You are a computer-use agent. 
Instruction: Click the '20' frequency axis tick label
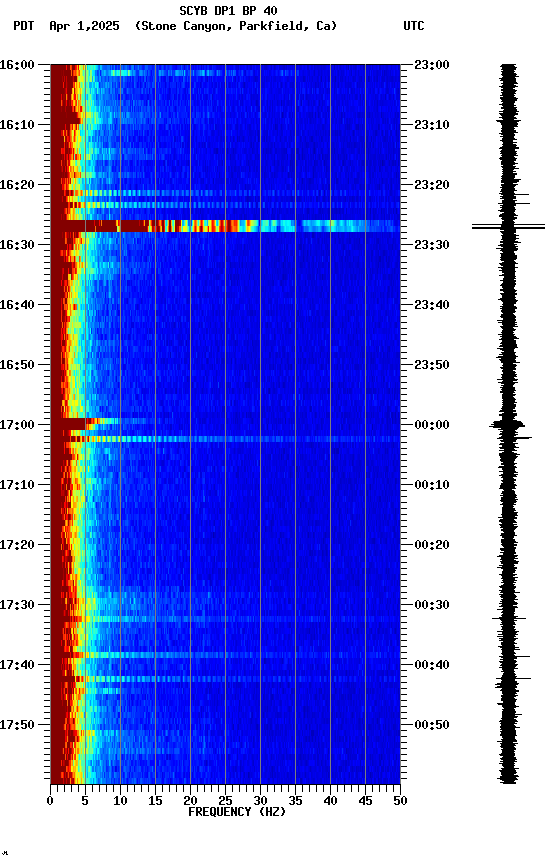(x=190, y=801)
